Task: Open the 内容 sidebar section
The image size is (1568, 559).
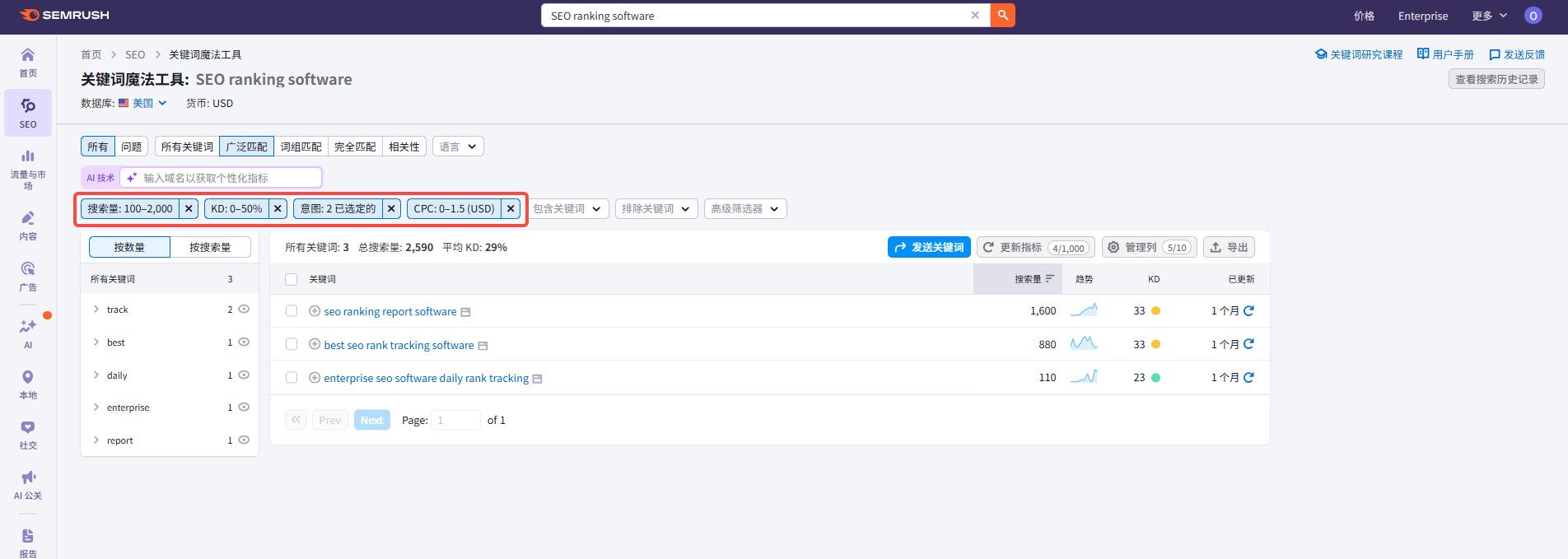Action: tap(28, 226)
